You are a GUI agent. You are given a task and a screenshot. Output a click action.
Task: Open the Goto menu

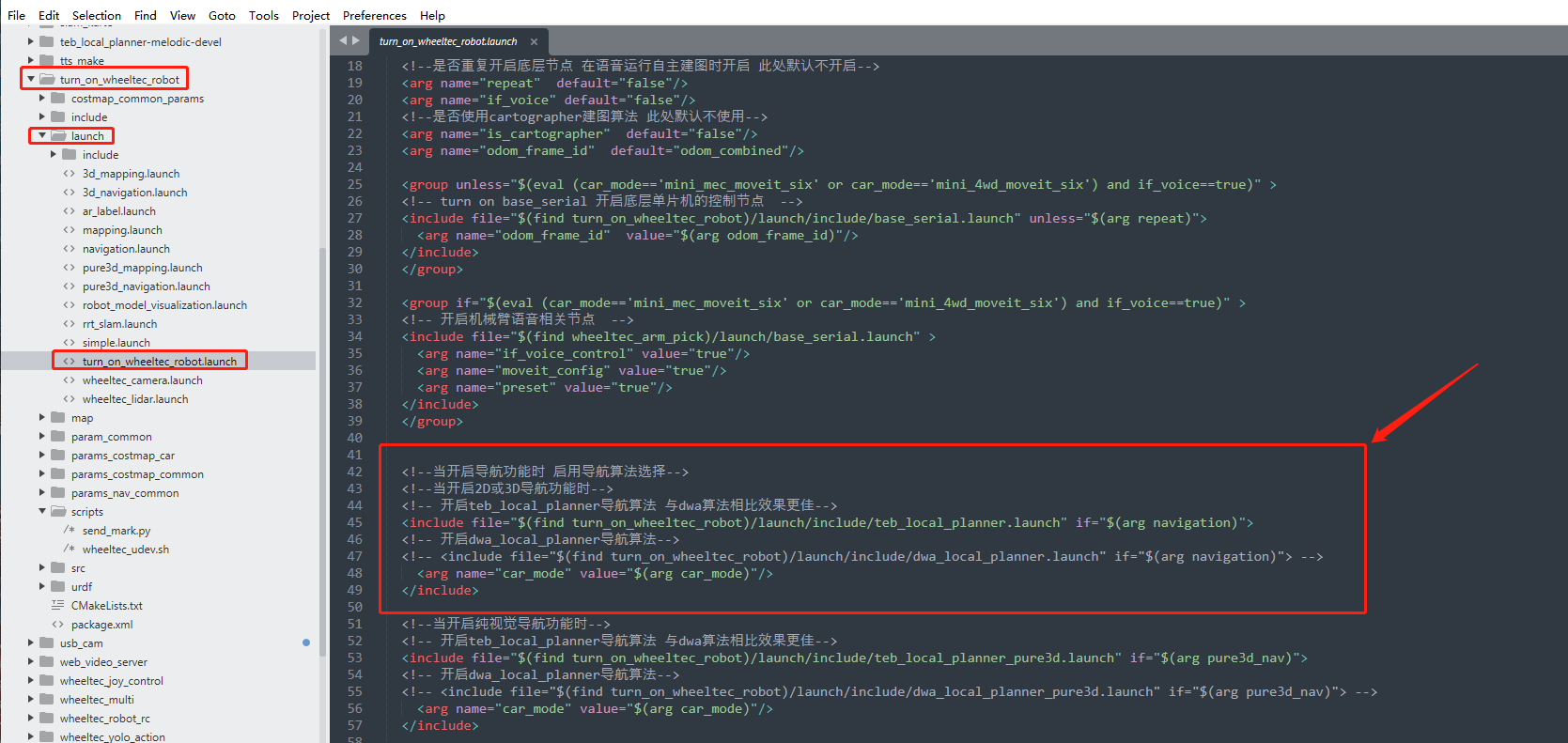[x=222, y=15]
